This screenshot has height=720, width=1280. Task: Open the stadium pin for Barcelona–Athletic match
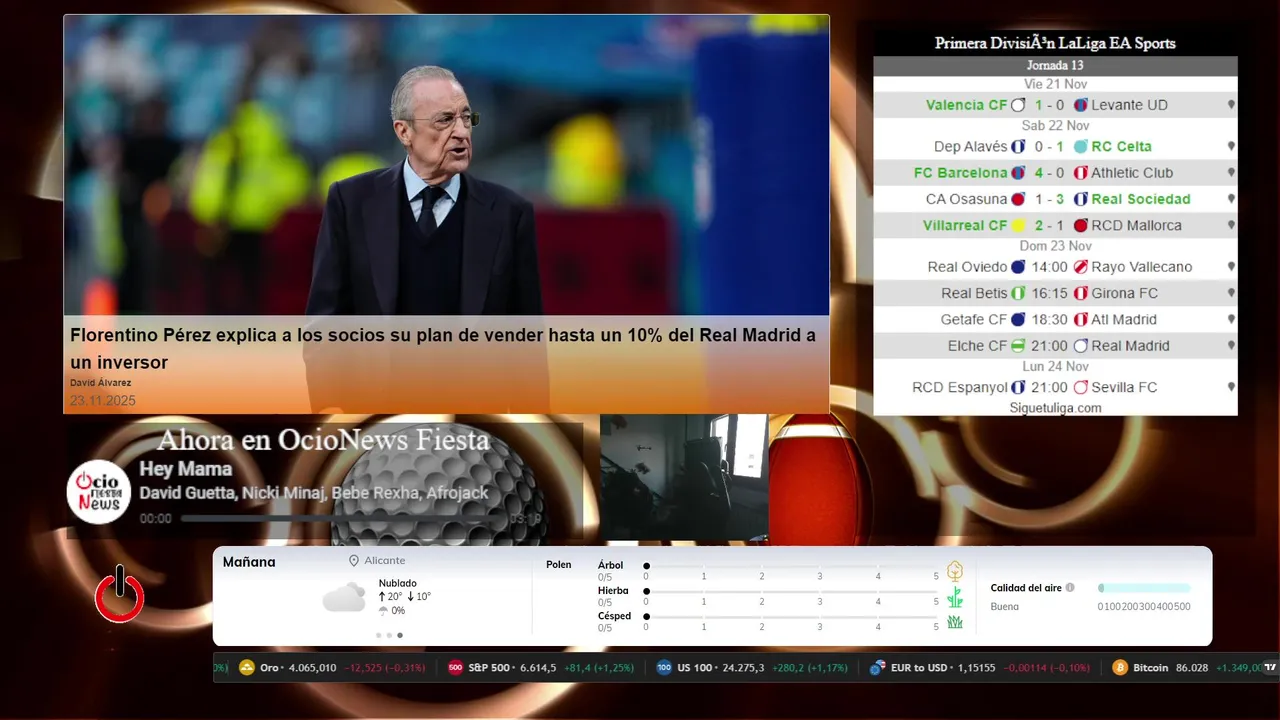point(1231,173)
